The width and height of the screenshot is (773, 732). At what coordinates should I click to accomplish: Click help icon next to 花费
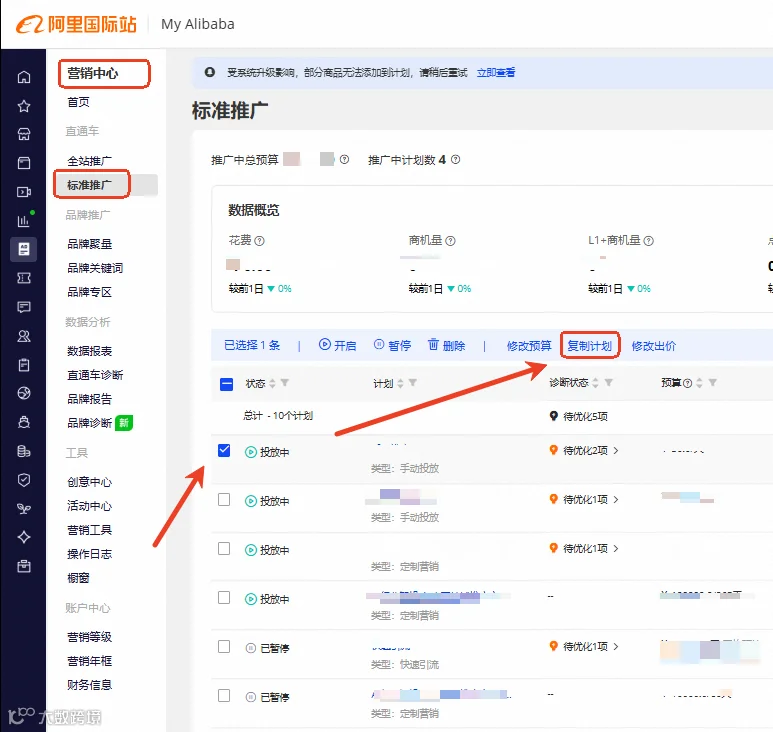[259, 241]
